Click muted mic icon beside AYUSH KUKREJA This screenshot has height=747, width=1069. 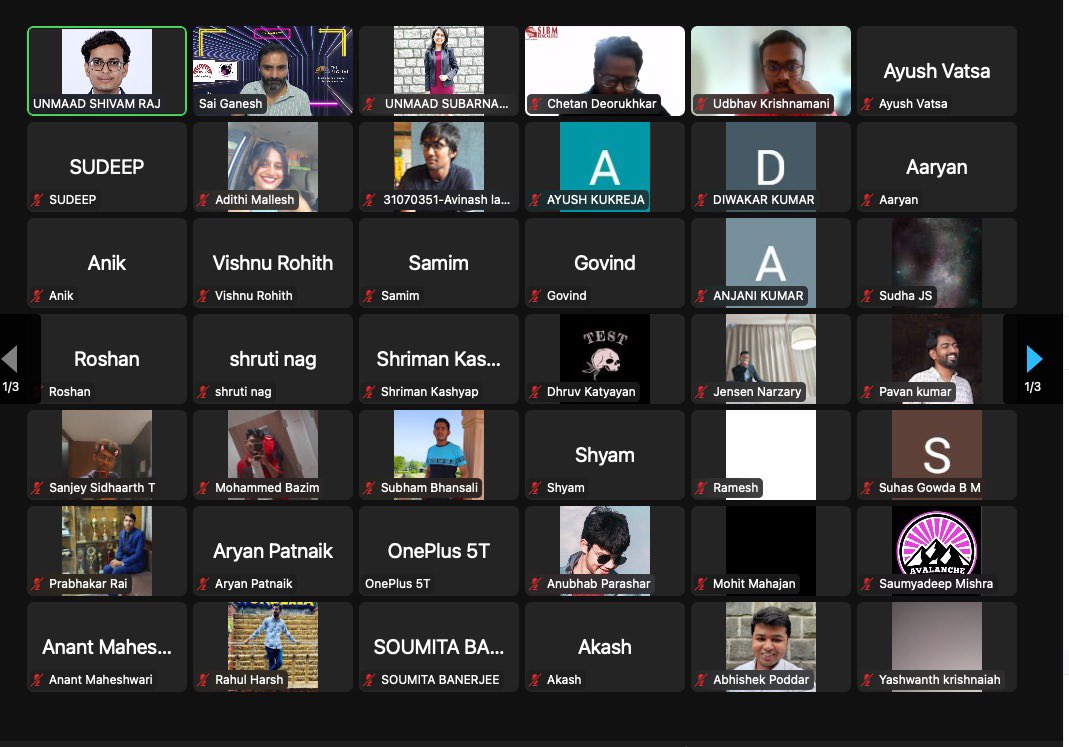(536, 200)
